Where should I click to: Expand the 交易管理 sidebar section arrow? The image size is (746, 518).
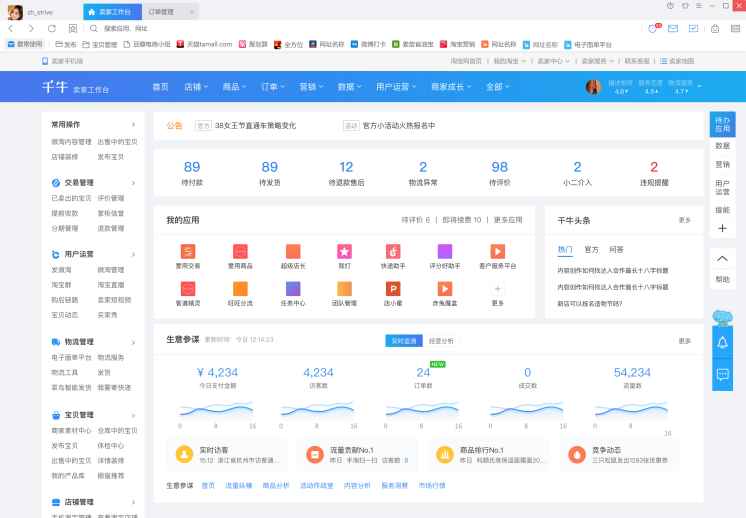(x=133, y=183)
